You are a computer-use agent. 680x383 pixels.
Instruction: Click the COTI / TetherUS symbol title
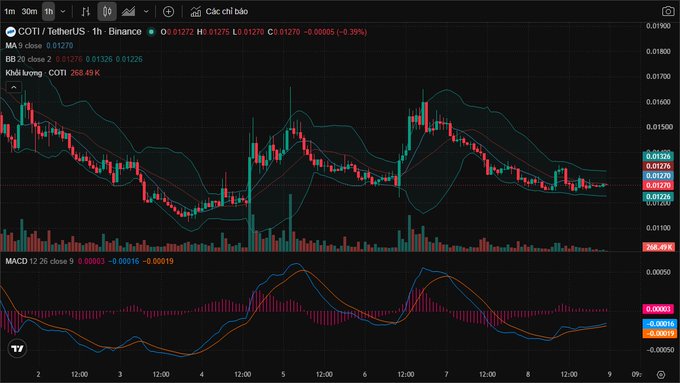coord(80,32)
